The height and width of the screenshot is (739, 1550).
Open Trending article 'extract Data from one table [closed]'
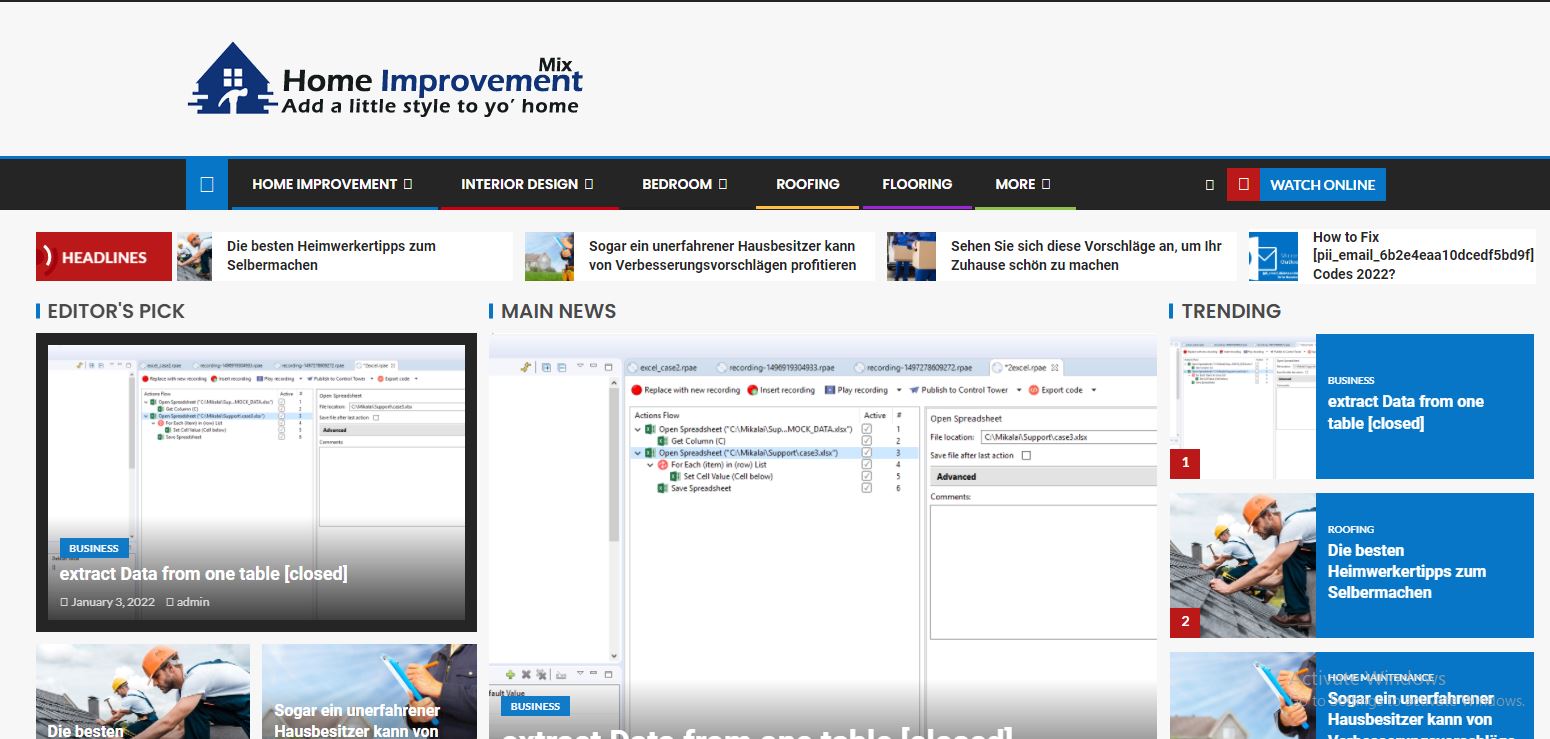1406,412
